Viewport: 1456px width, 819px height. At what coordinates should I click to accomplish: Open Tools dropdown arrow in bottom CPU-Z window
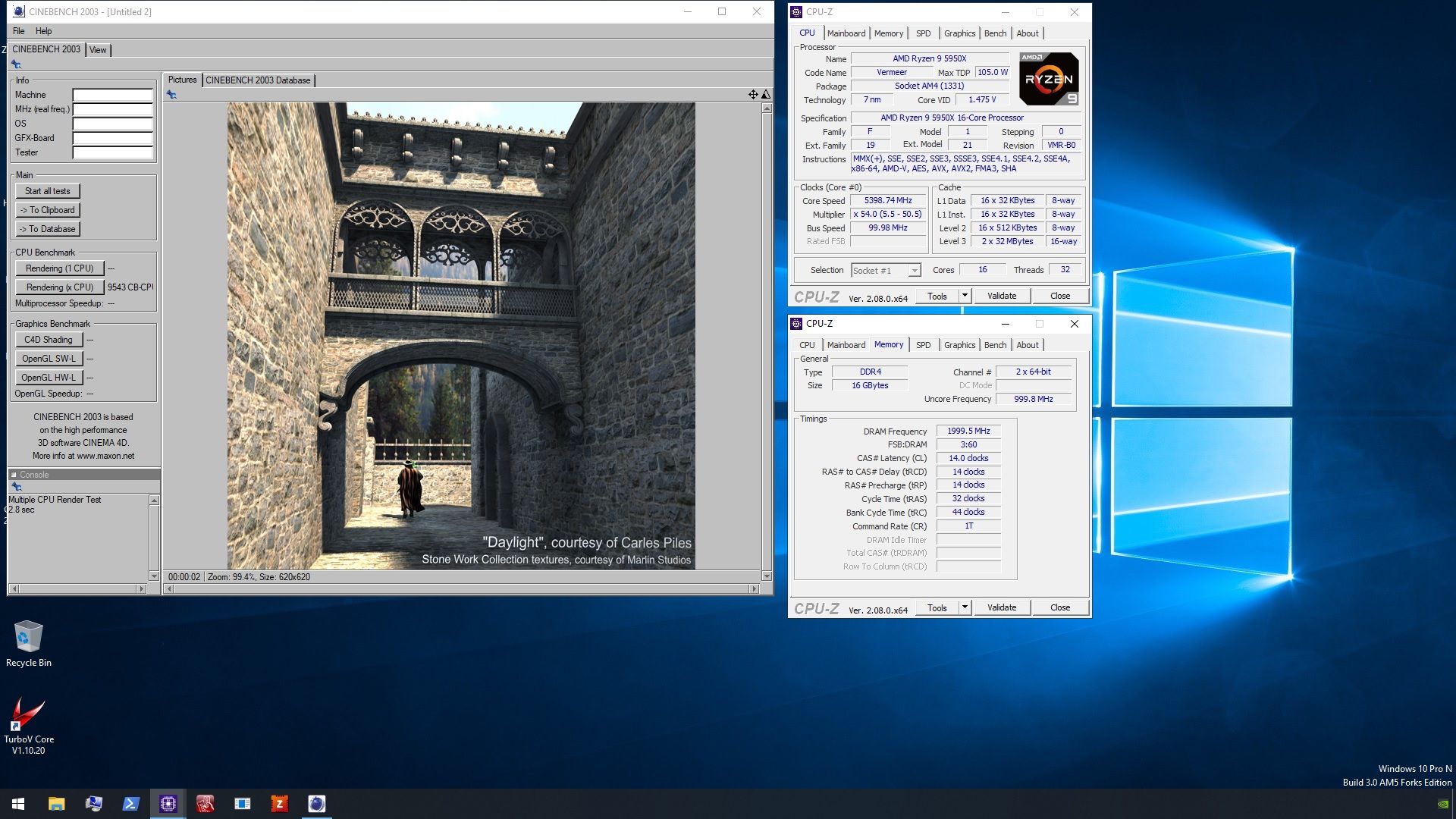(965, 607)
